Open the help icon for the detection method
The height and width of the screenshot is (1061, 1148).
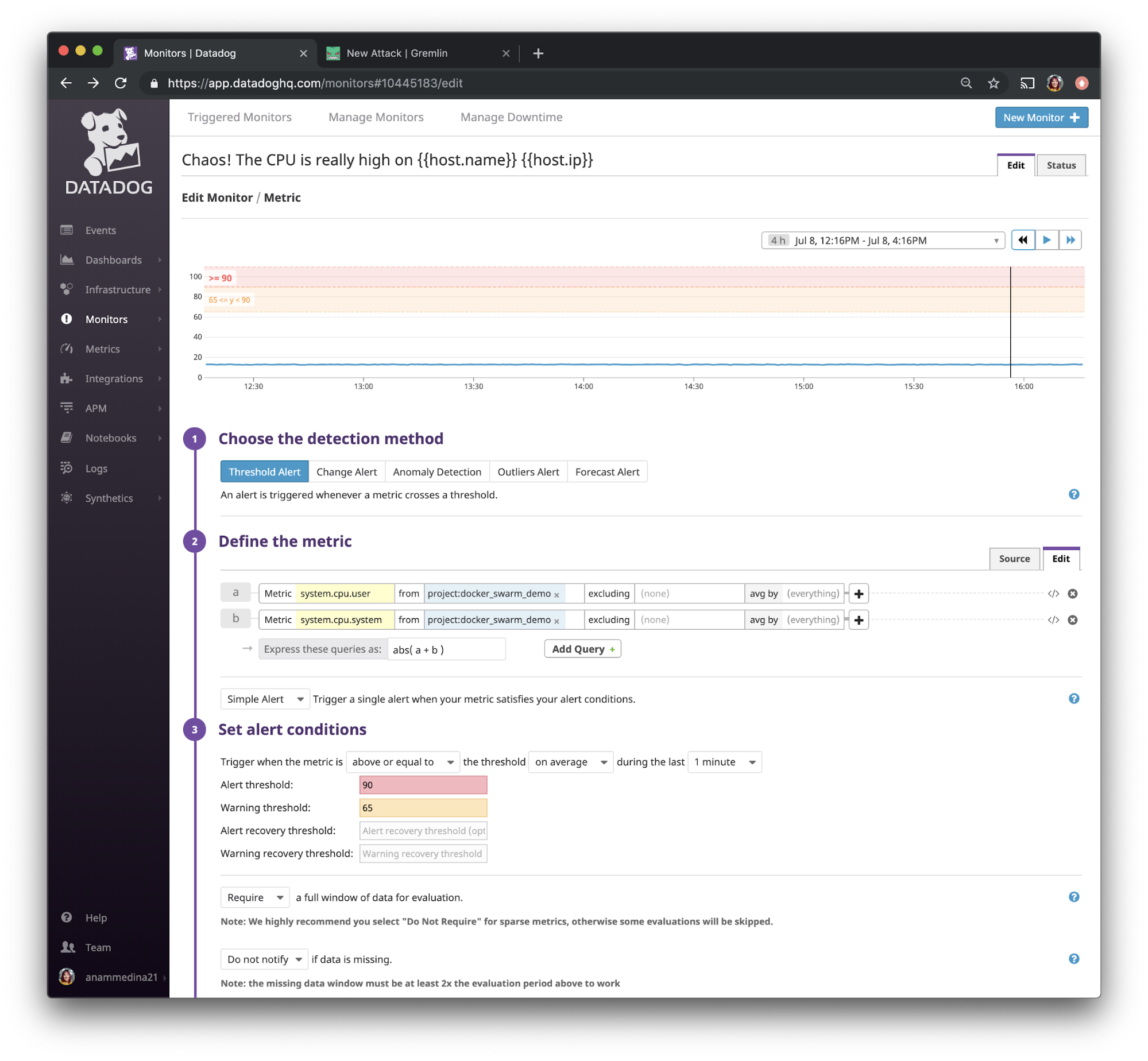tap(1074, 494)
